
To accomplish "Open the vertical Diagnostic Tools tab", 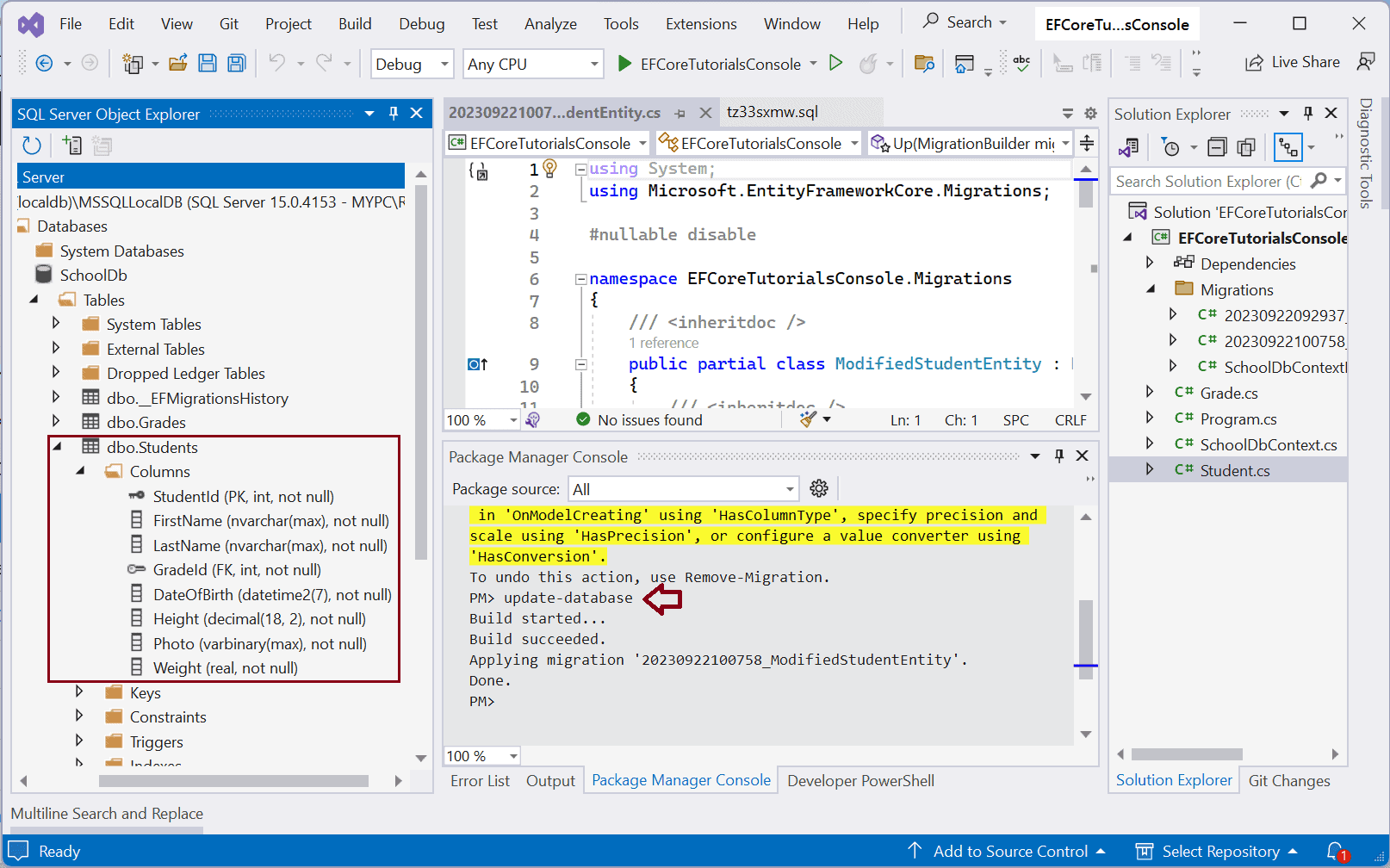I will (1366, 153).
